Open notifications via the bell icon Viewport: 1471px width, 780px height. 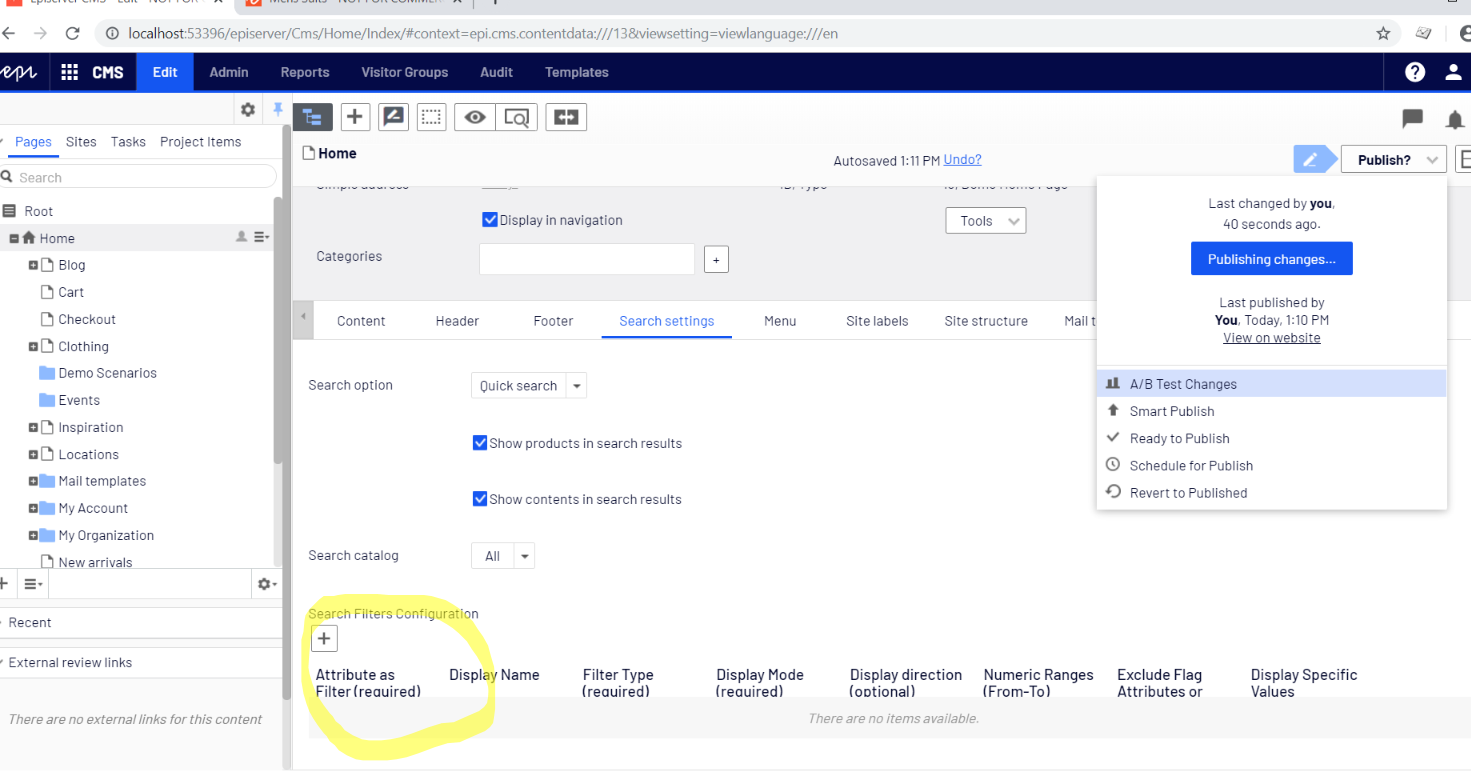[1455, 119]
